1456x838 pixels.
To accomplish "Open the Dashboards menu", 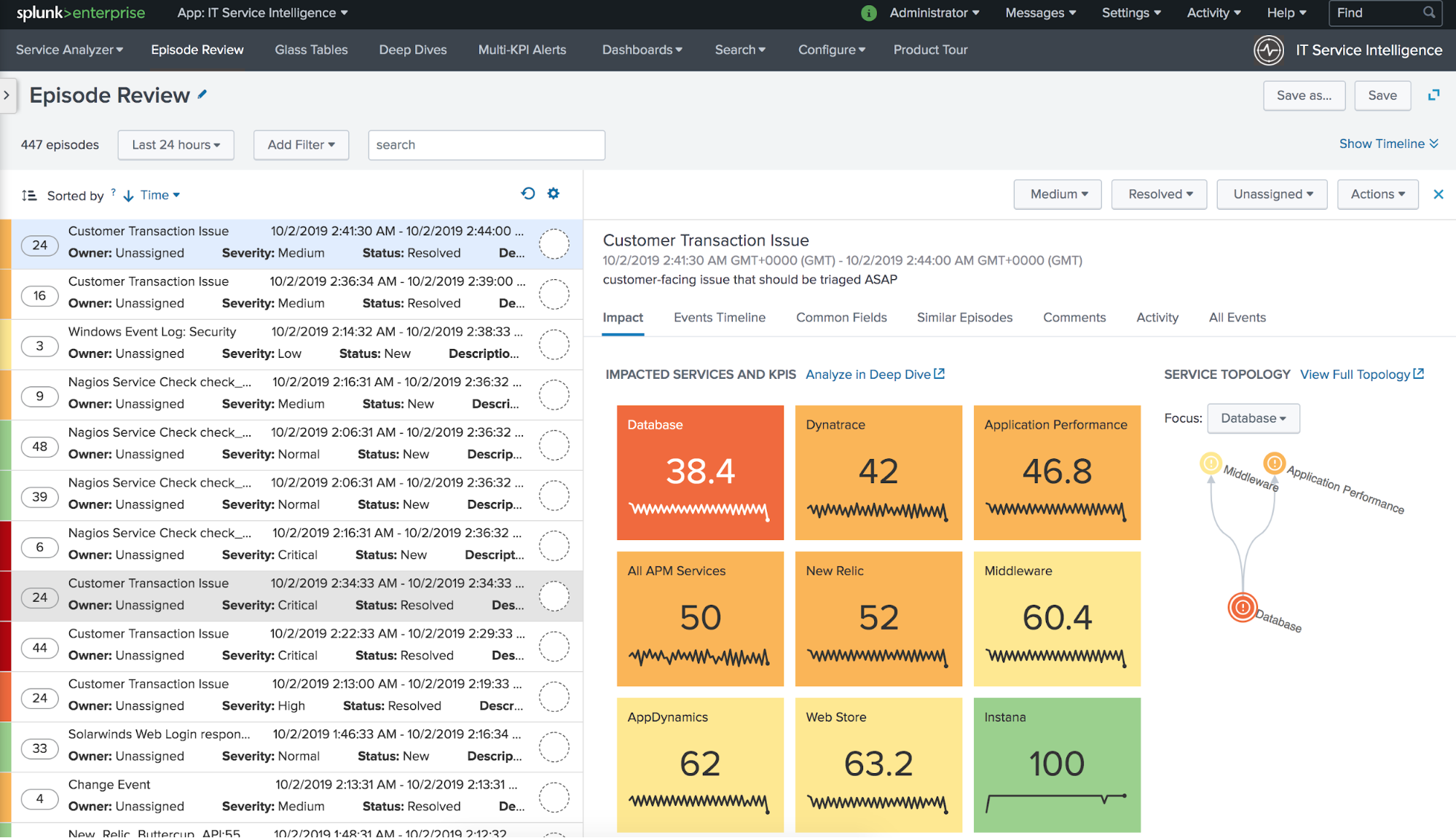I will point(642,50).
